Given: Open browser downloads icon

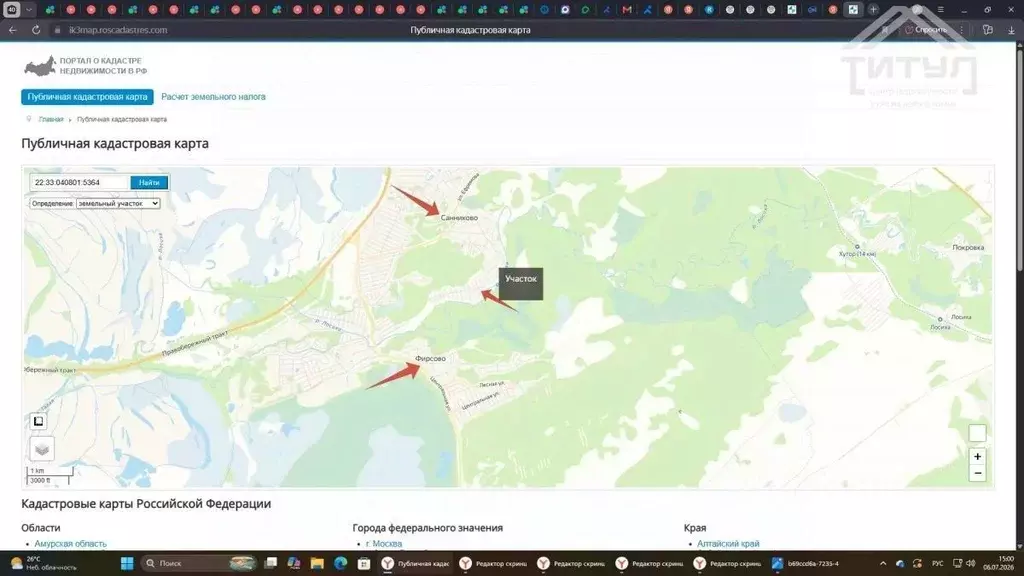Looking at the screenshot, I should 1011,30.
